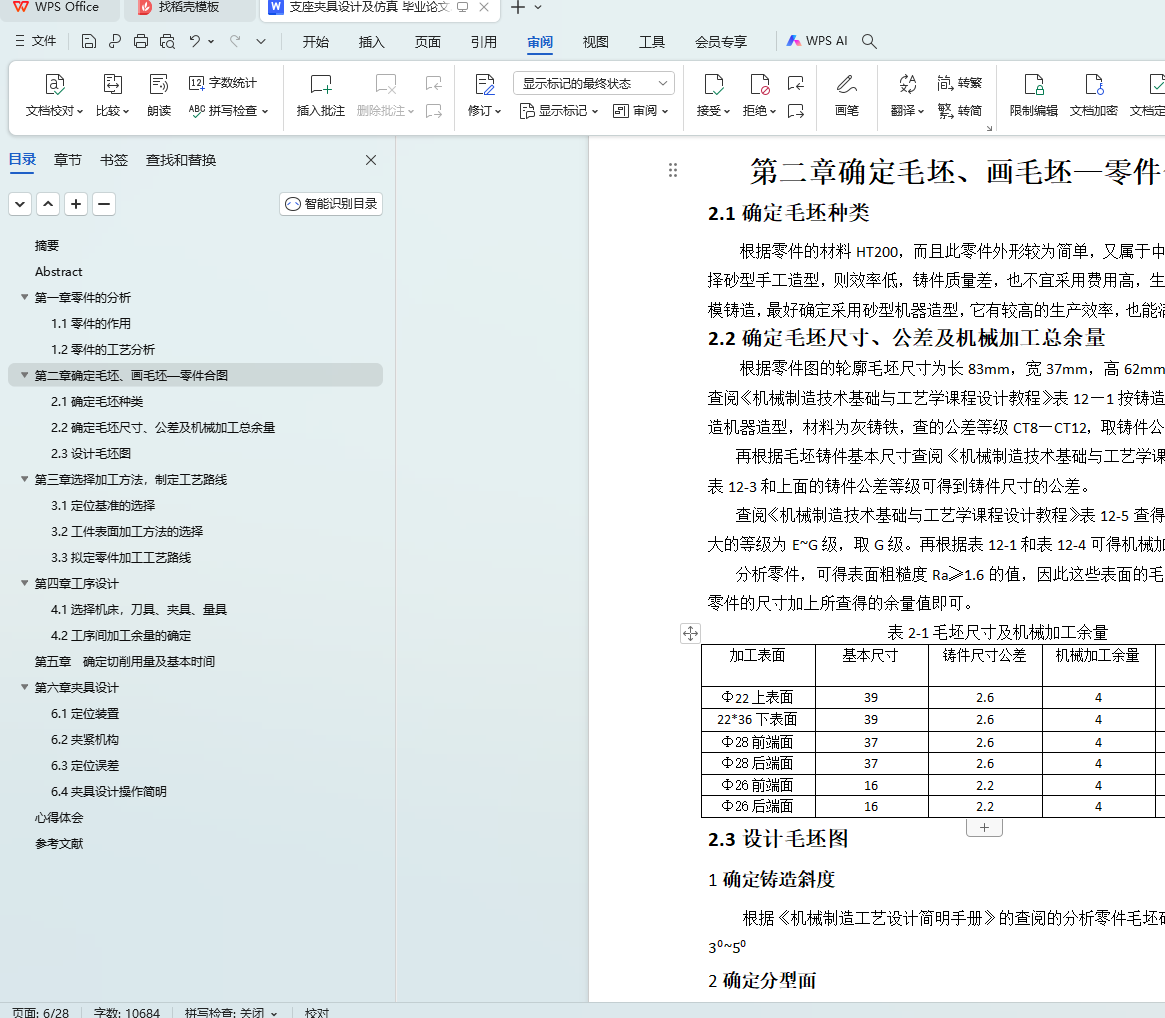Click the Undo arrow icon
The height and width of the screenshot is (1018, 1165).
(x=195, y=42)
